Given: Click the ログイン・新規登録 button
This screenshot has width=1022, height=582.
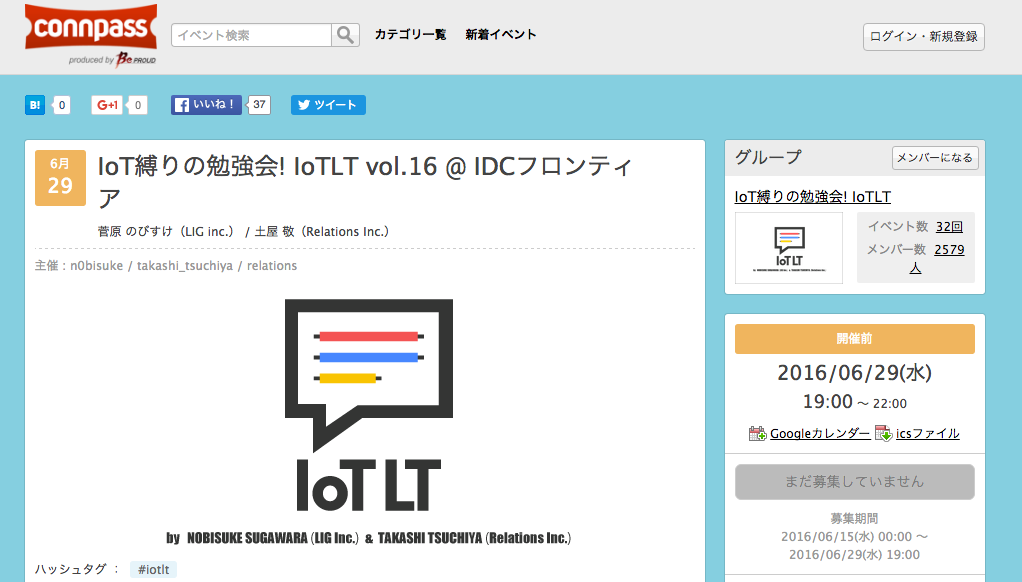Looking at the screenshot, I should click(x=924, y=36).
